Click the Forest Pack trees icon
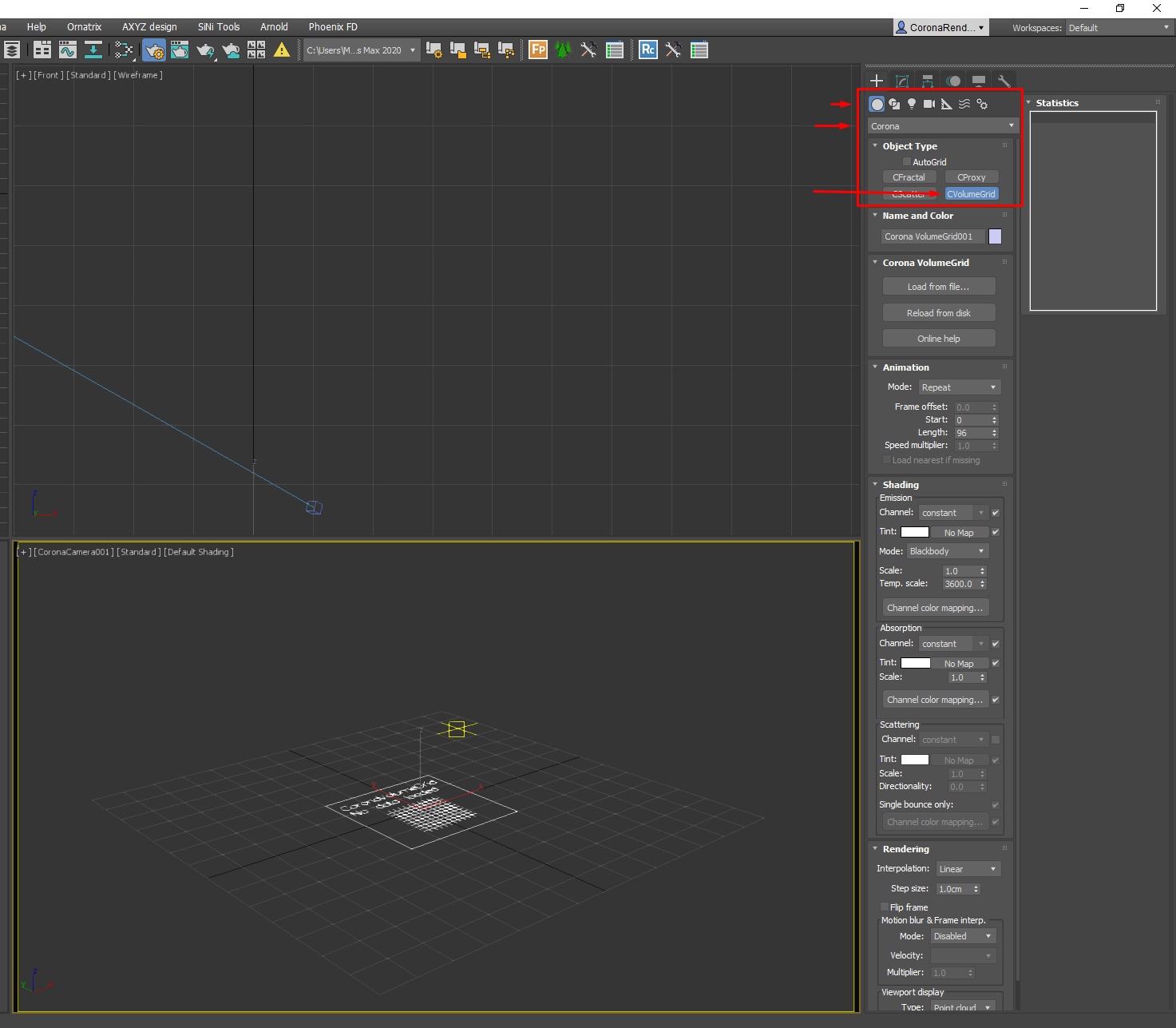 click(x=564, y=50)
